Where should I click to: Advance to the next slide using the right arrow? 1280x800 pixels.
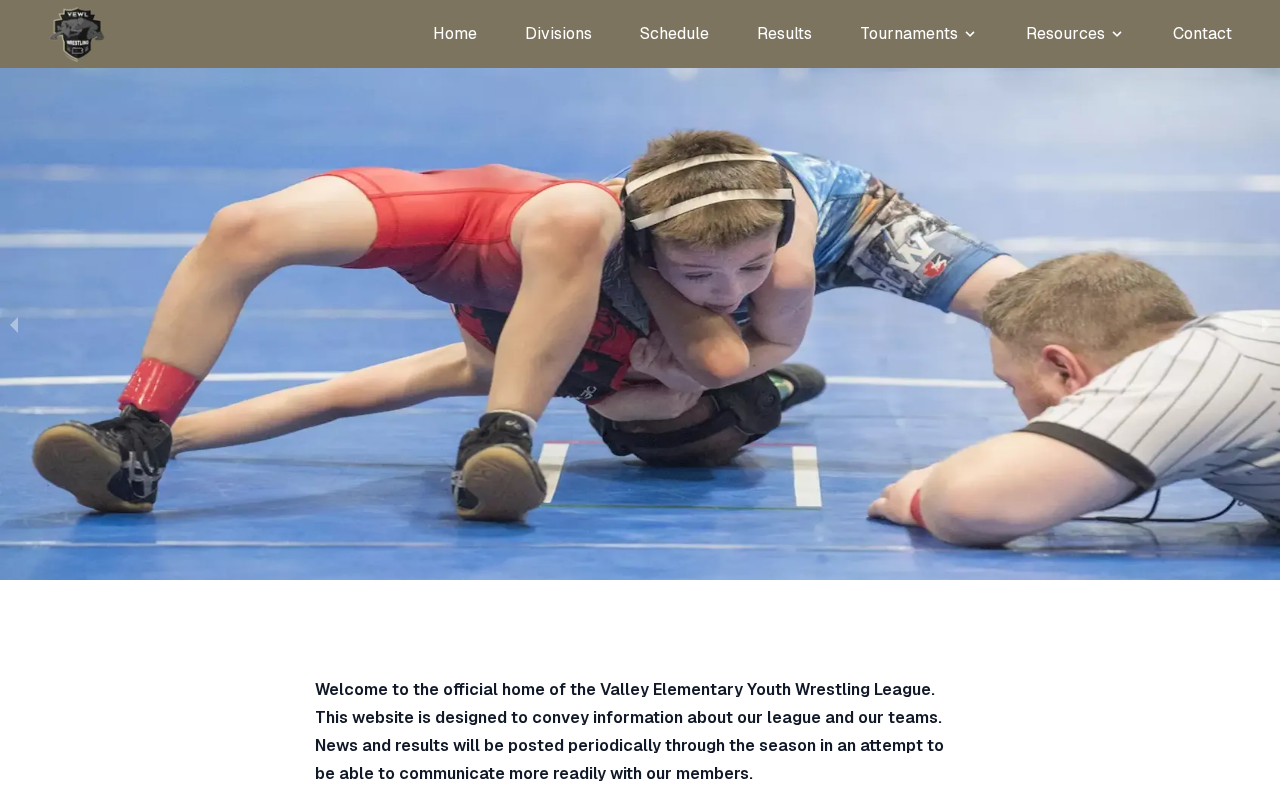(1267, 325)
